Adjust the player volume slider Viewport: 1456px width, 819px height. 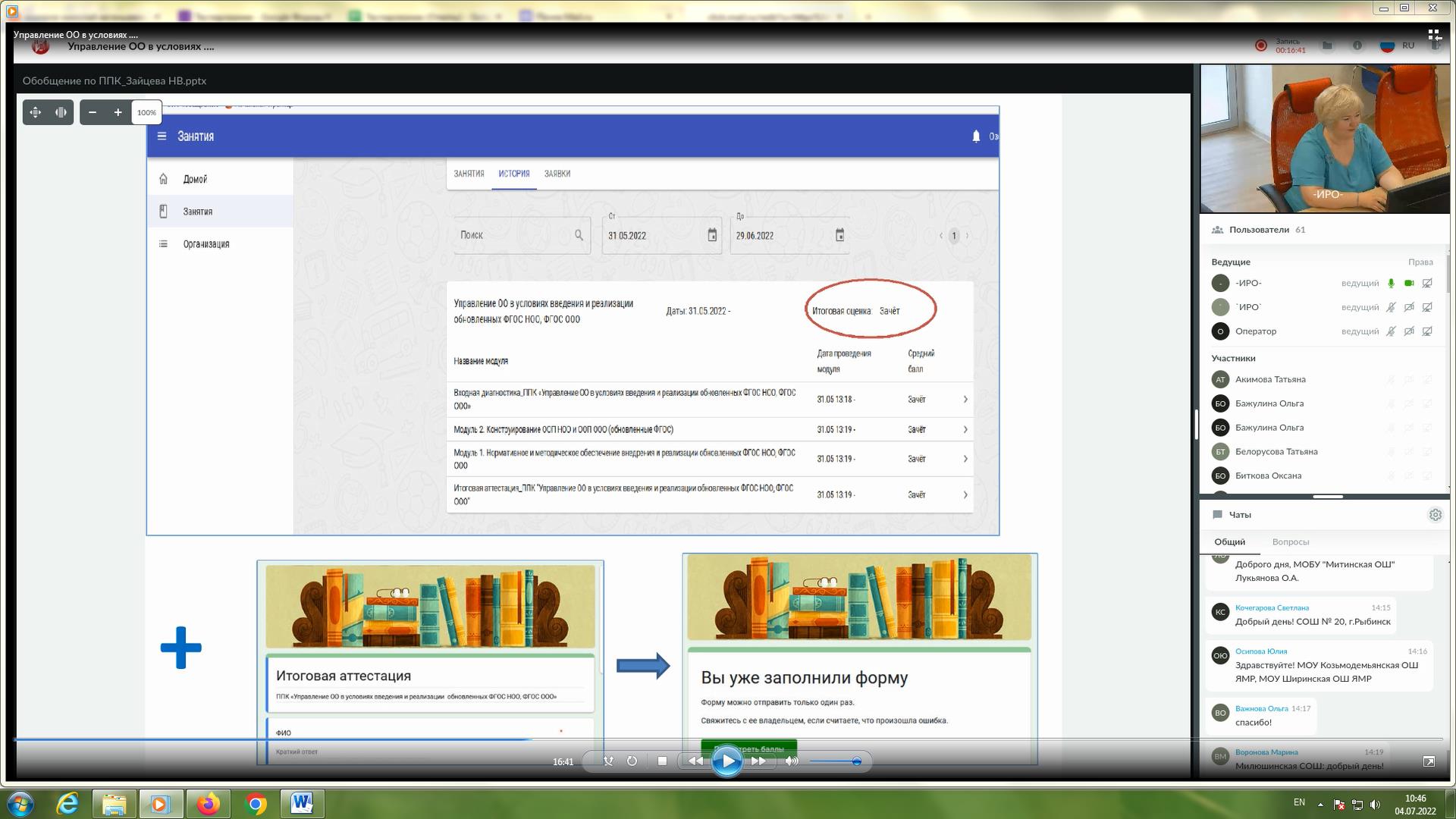(834, 761)
